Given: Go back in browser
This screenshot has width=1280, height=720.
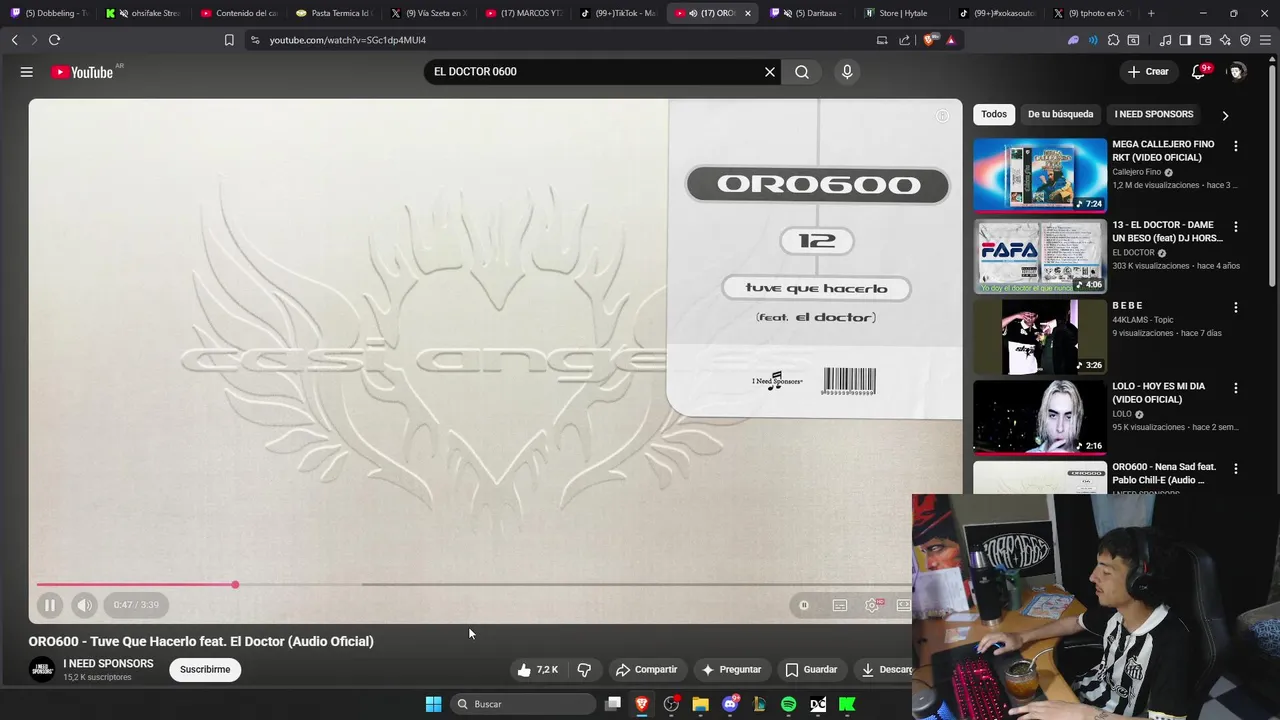Looking at the screenshot, I should tap(15, 40).
